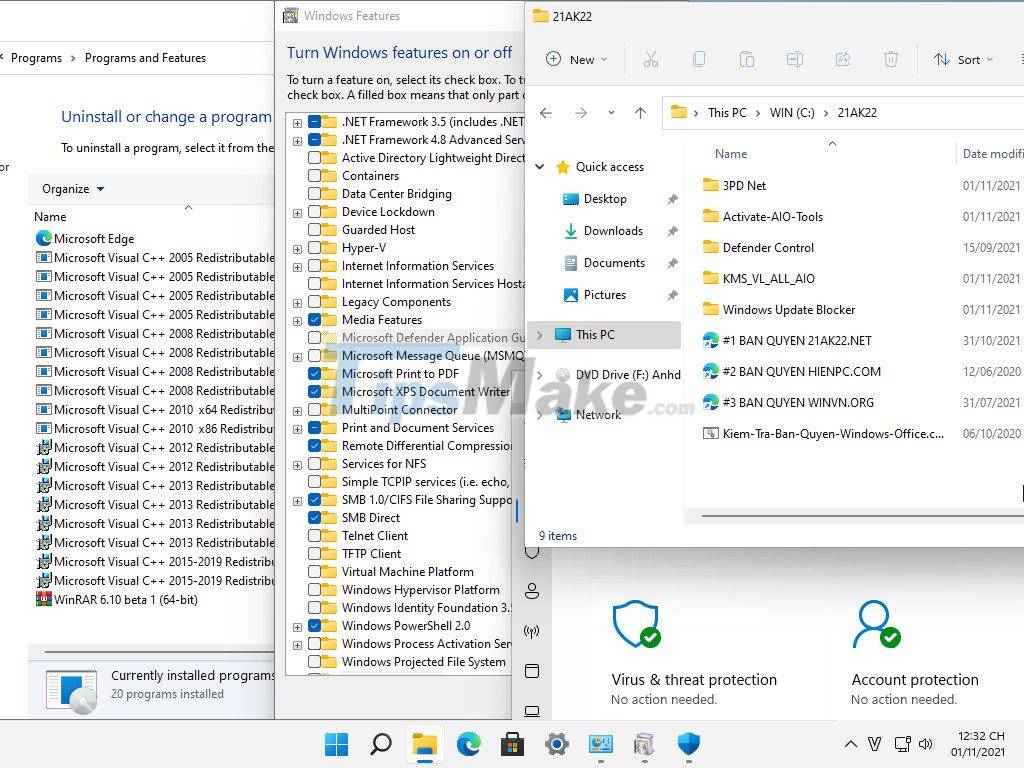
Task: Open Search from the taskbar
Action: point(381,743)
